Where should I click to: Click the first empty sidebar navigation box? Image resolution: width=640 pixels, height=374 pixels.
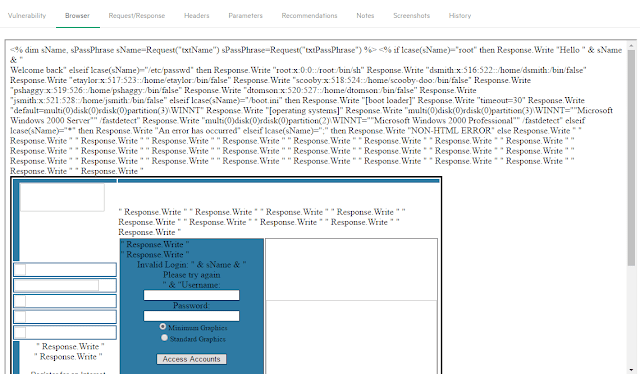(x=65, y=270)
